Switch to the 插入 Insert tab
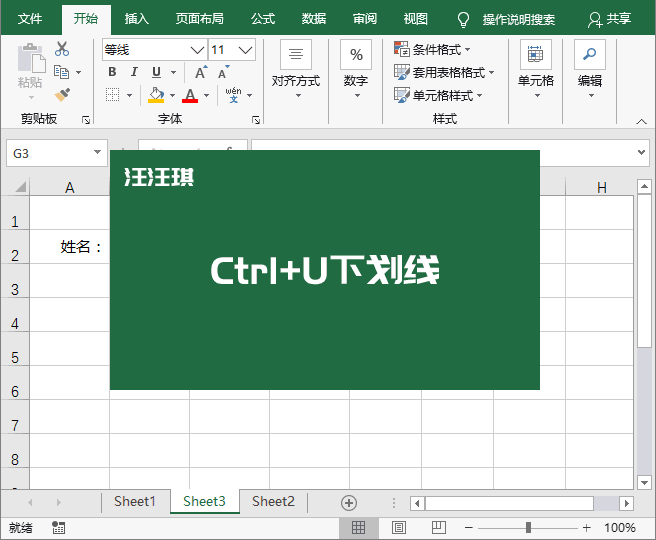Viewport: 656px width, 540px height. [136, 19]
